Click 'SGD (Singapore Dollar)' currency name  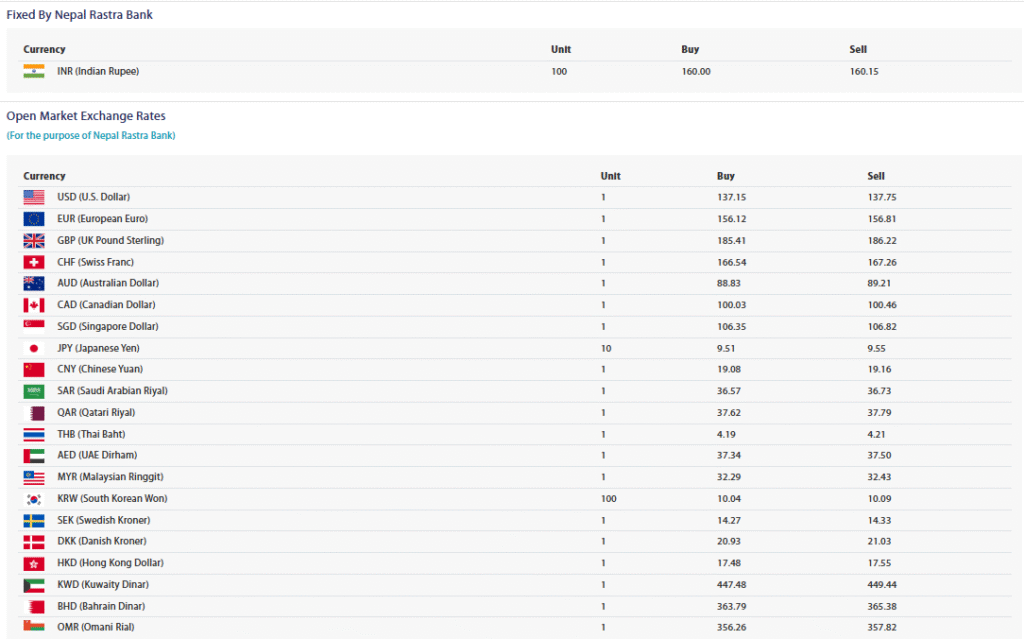click(x=108, y=326)
